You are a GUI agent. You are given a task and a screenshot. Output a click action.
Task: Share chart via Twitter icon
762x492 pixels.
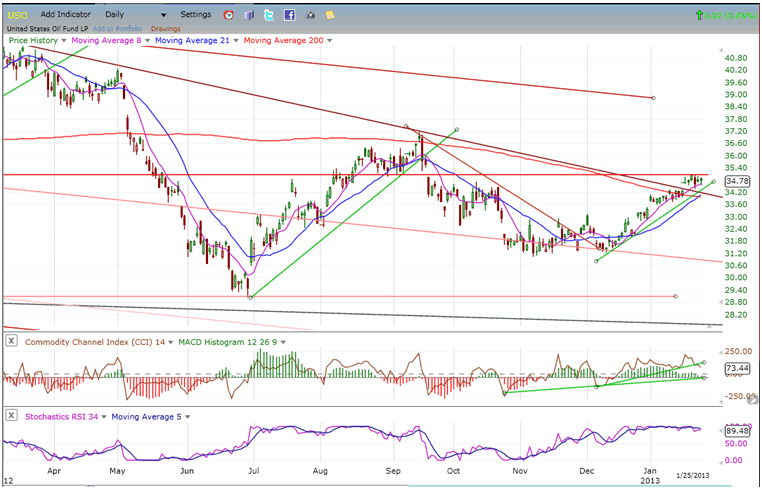269,15
